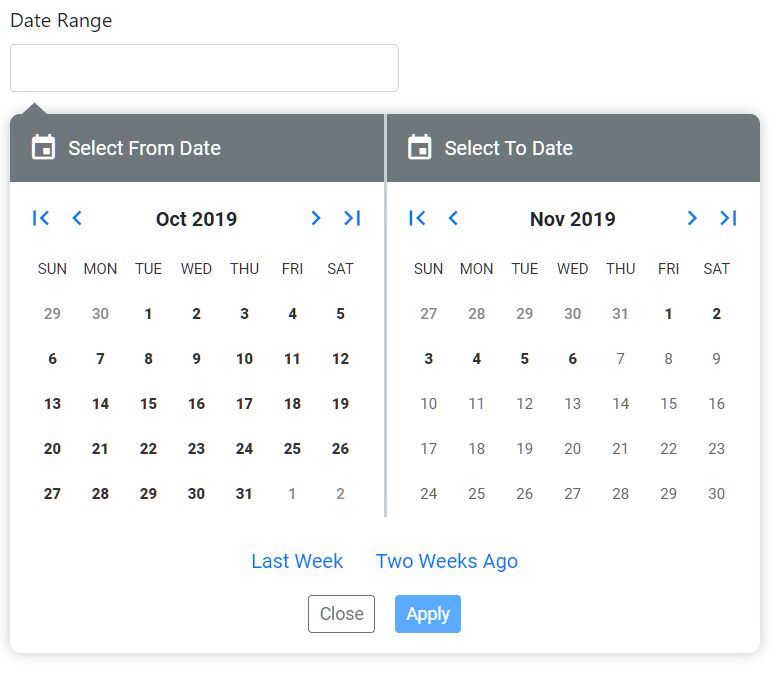This screenshot has width=777, height=677.
Task: Jump to last month in To calendar
Action: click(728, 218)
